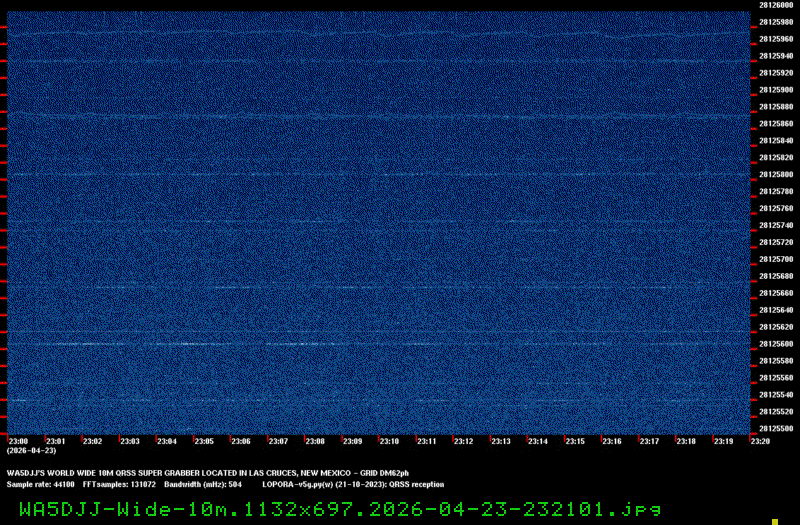The height and width of the screenshot is (525, 800).
Task: Select the 23:12 time axis marker
Action: [x=464, y=441]
